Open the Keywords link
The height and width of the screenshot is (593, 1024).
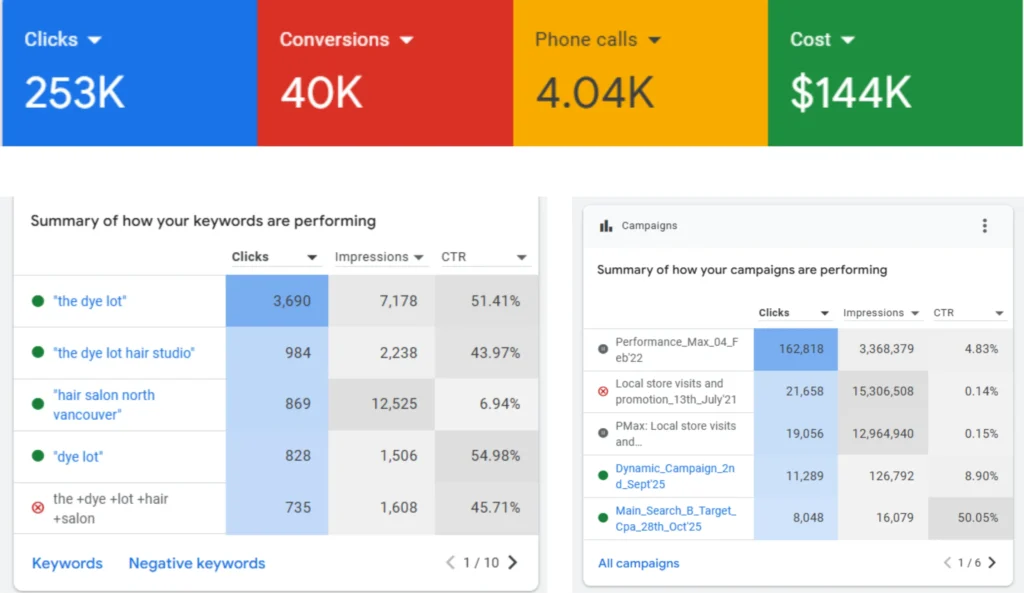pyautogui.click(x=67, y=563)
